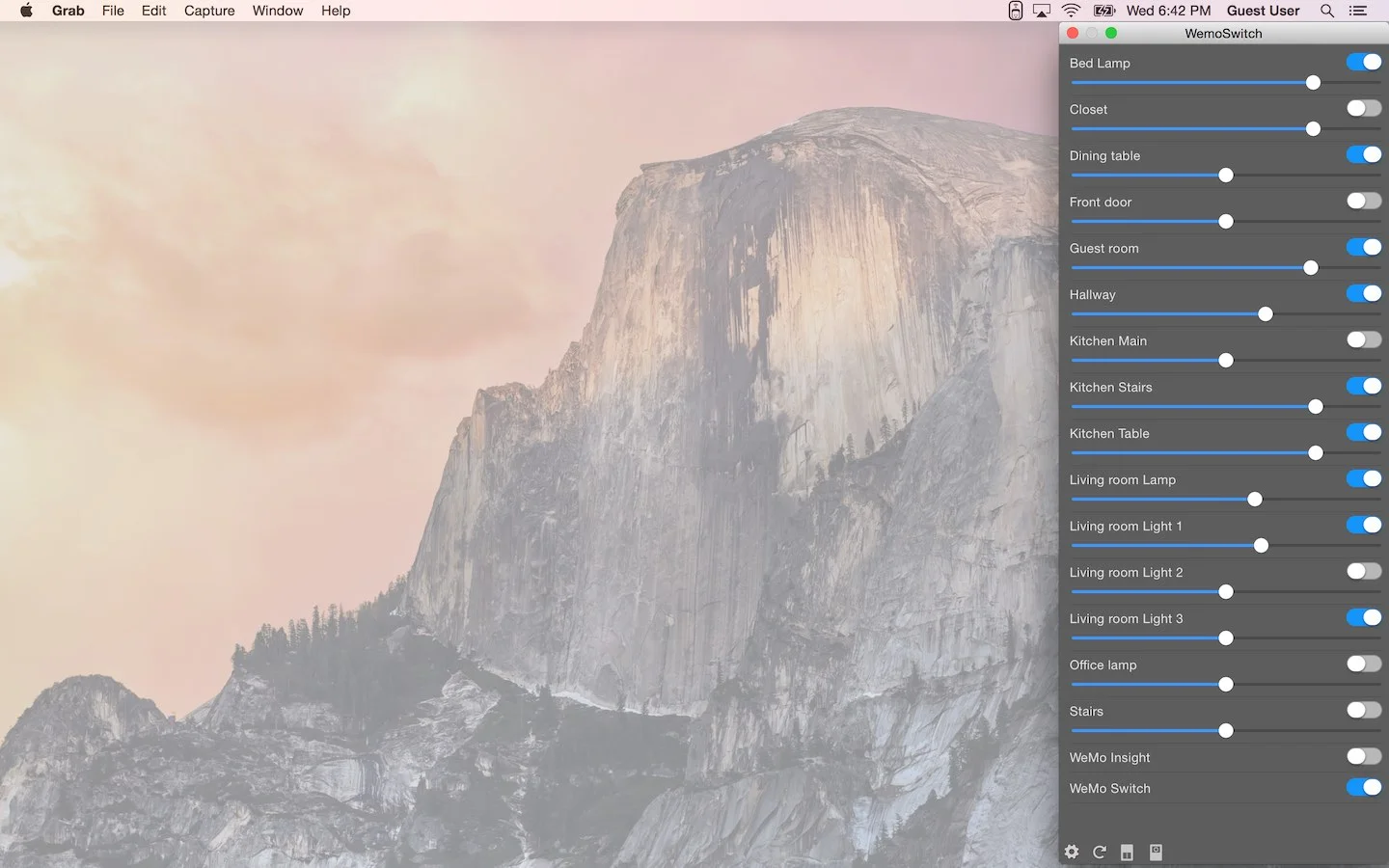
Task: Click the refresh devices arrow icon
Action: coord(1099,852)
